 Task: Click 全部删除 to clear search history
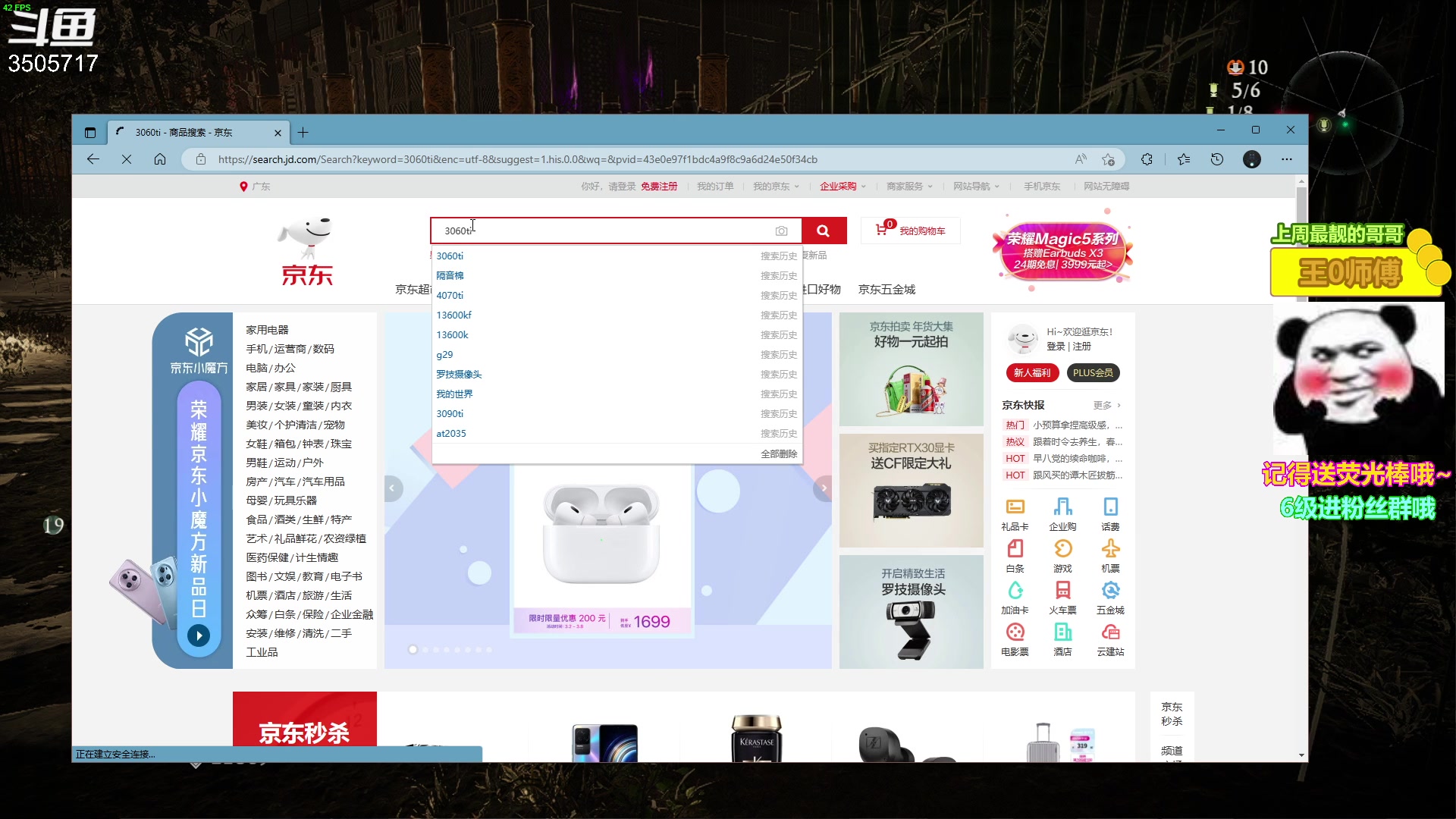[779, 453]
